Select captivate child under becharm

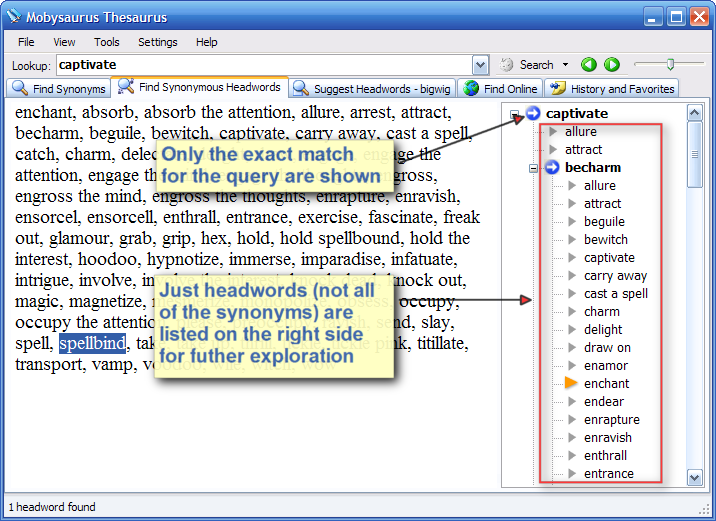[x=609, y=258]
